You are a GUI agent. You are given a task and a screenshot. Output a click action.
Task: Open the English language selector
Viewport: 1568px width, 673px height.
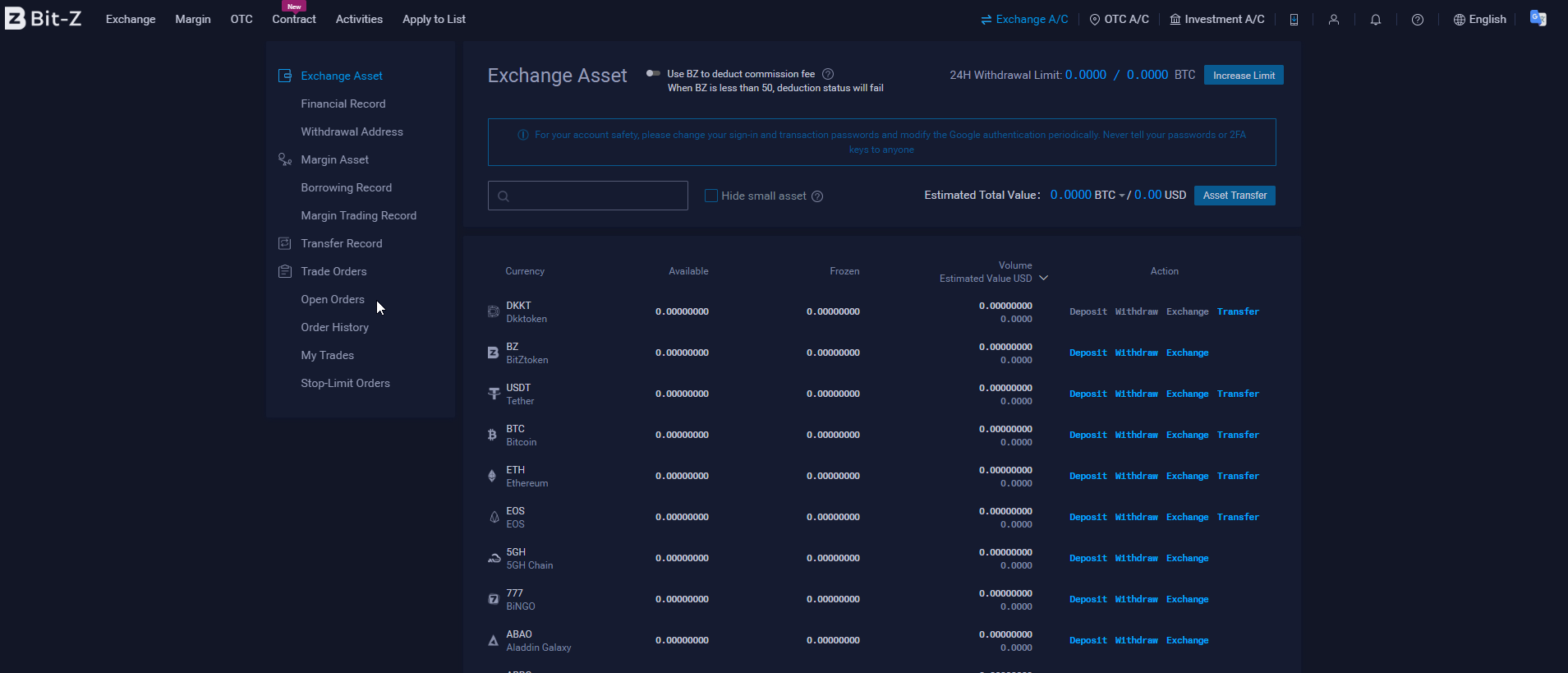pyautogui.click(x=1480, y=20)
